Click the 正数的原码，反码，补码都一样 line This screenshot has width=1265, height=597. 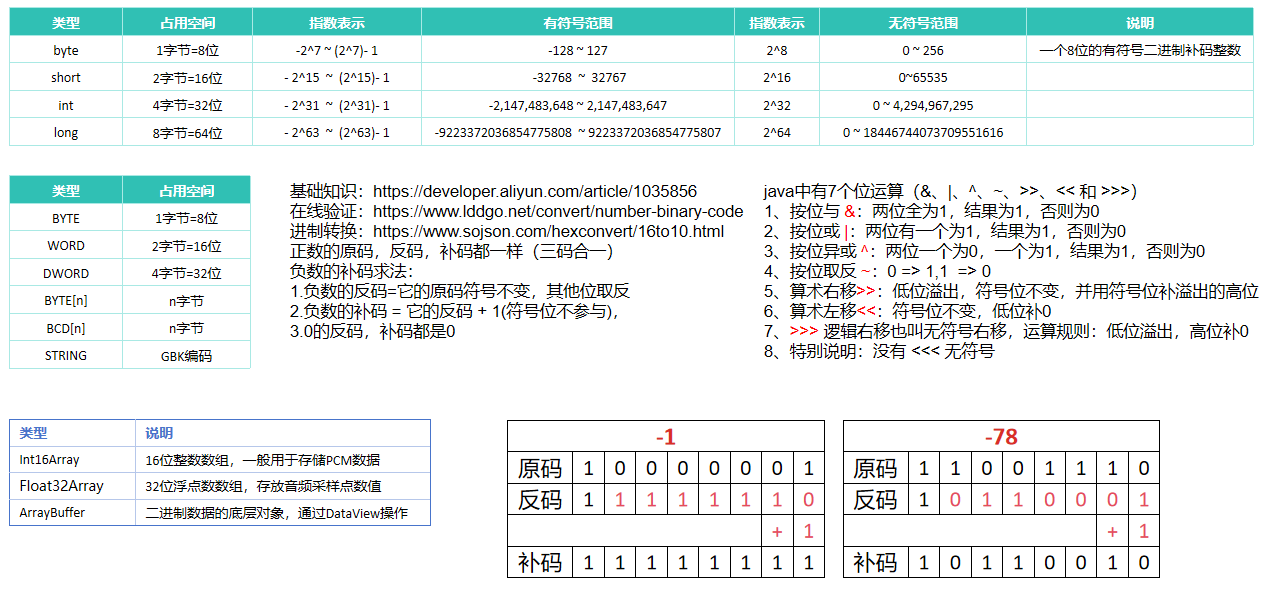pos(451,251)
